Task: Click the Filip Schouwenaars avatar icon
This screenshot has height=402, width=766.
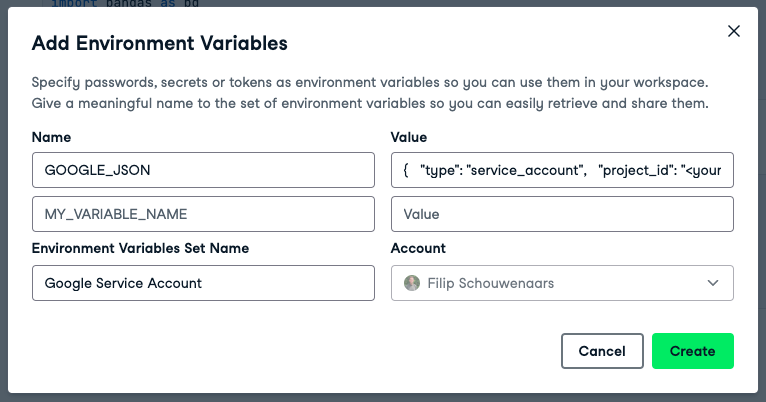Action: pos(411,283)
